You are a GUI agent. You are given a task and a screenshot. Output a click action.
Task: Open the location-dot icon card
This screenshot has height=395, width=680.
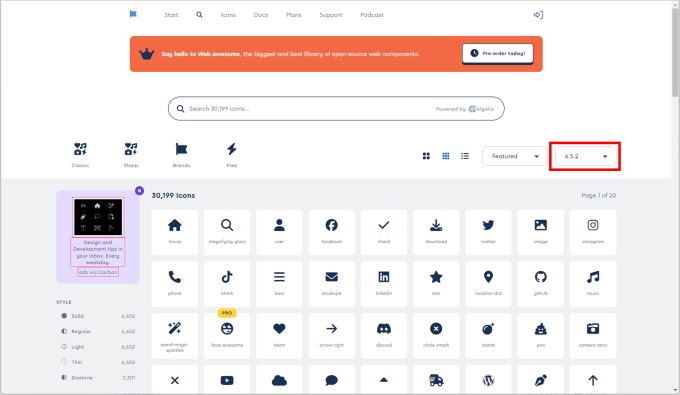pyautogui.click(x=488, y=284)
